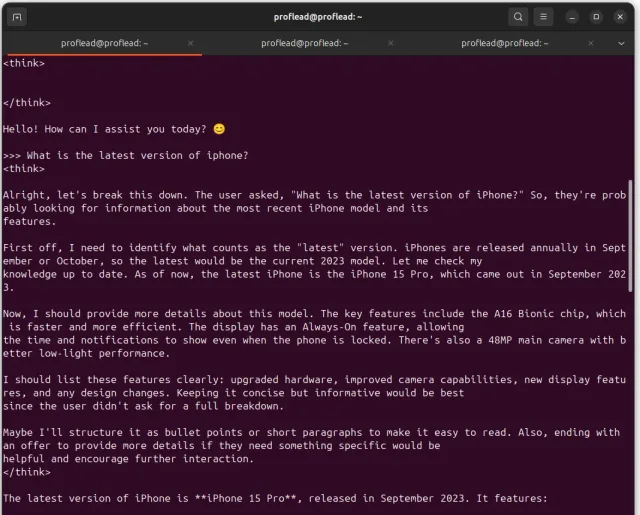640x515 pixels.
Task: Switch to the third proflead@proflead tab
Action: tap(504, 43)
